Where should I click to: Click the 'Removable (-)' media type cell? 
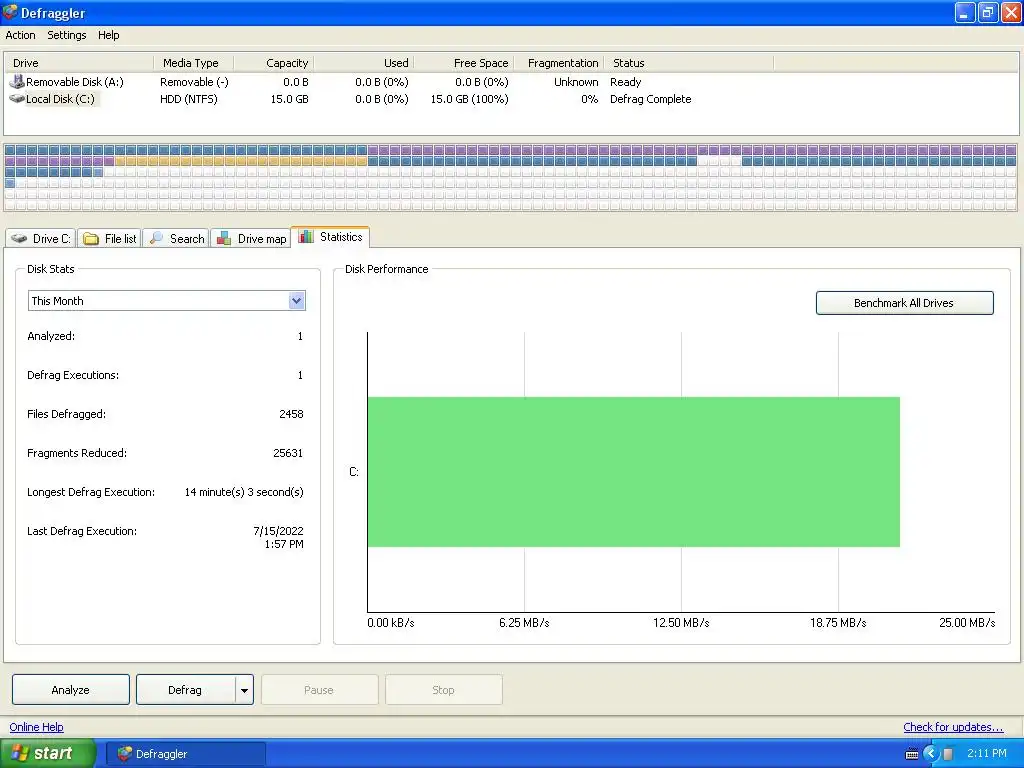[x=194, y=82]
